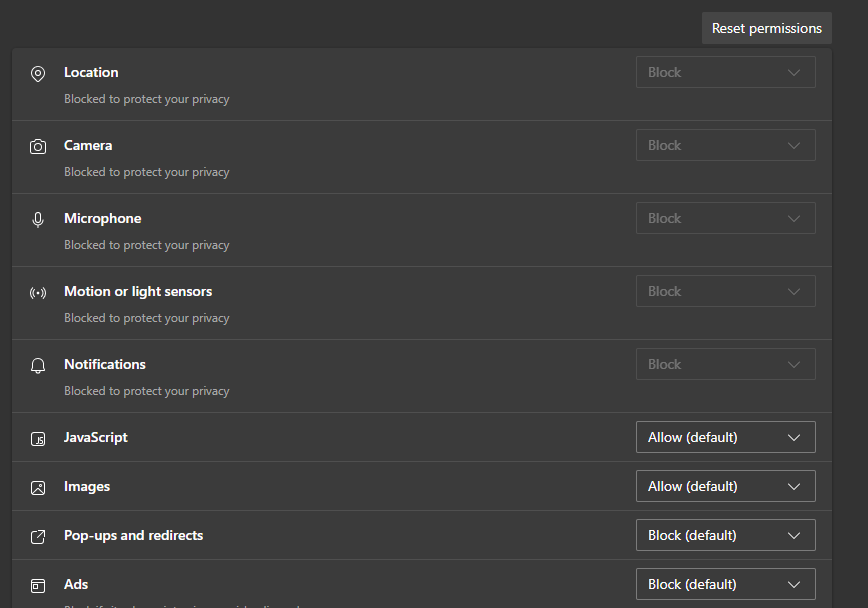868x608 pixels.
Task: Select the Location settings row
Action: (x=300, y=84)
